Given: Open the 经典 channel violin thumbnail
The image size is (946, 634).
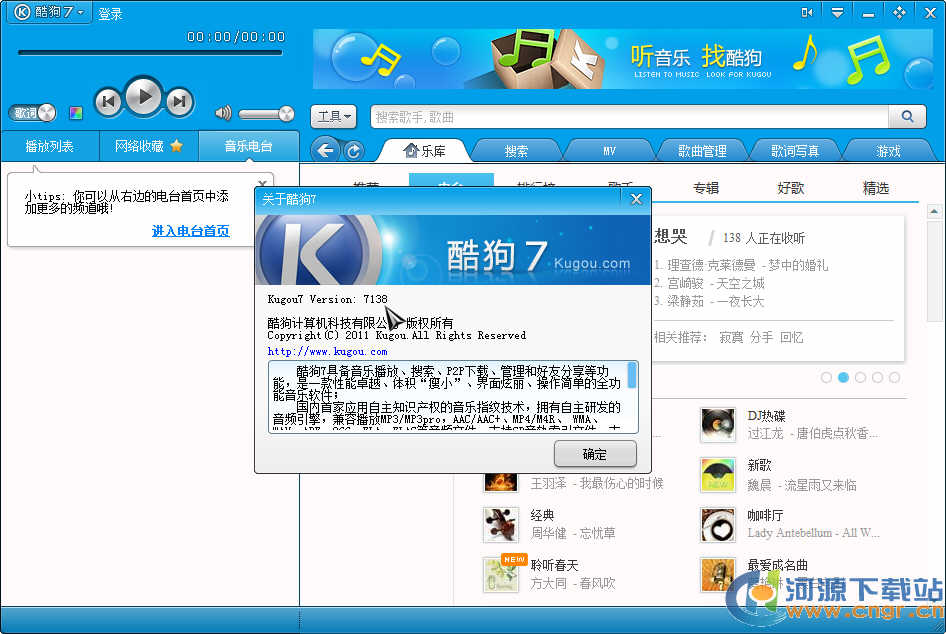Looking at the screenshot, I should pyautogui.click(x=501, y=525).
